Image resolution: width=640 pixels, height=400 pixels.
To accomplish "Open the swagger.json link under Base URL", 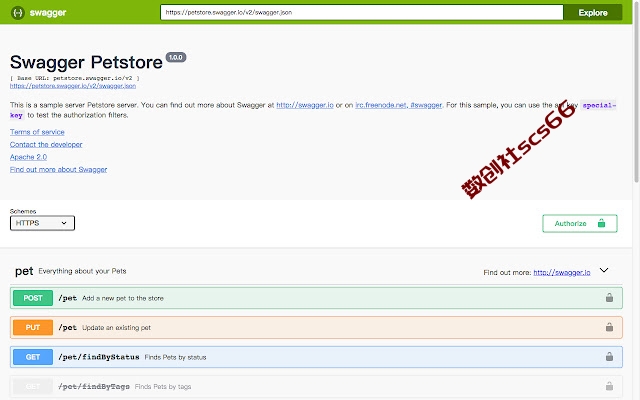I will (x=73, y=86).
